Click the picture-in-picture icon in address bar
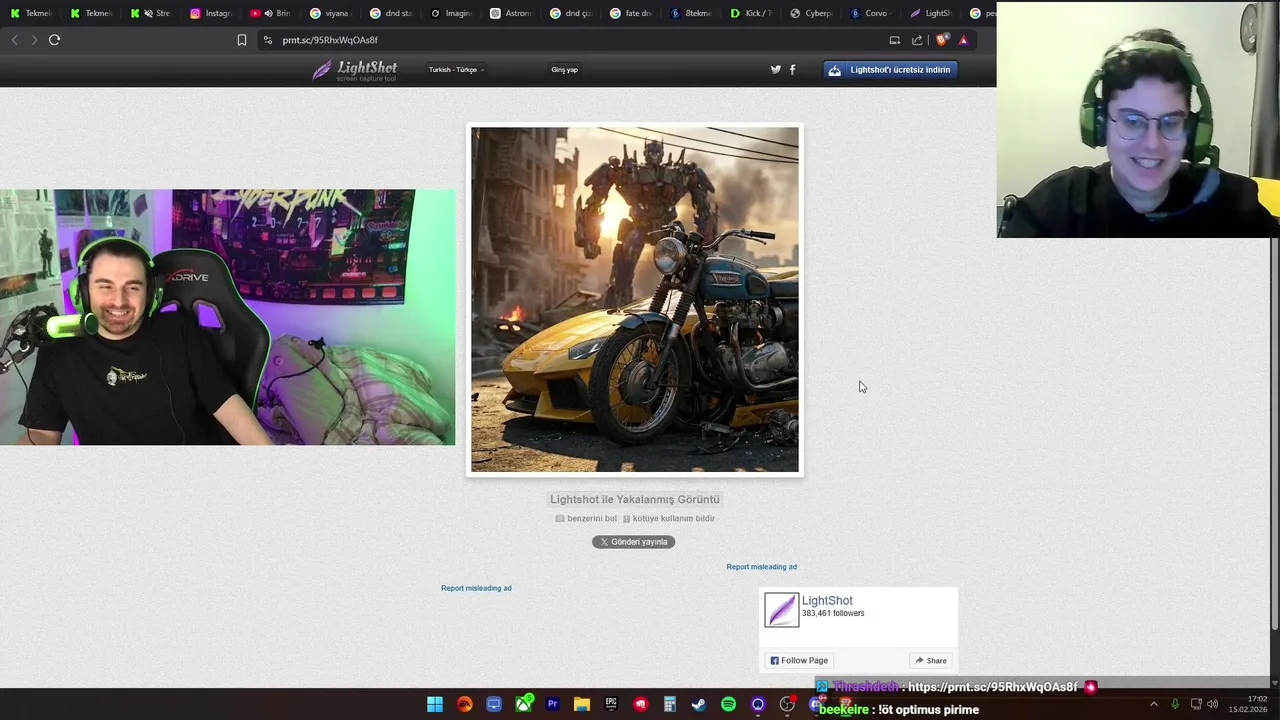The height and width of the screenshot is (720, 1280). (894, 40)
